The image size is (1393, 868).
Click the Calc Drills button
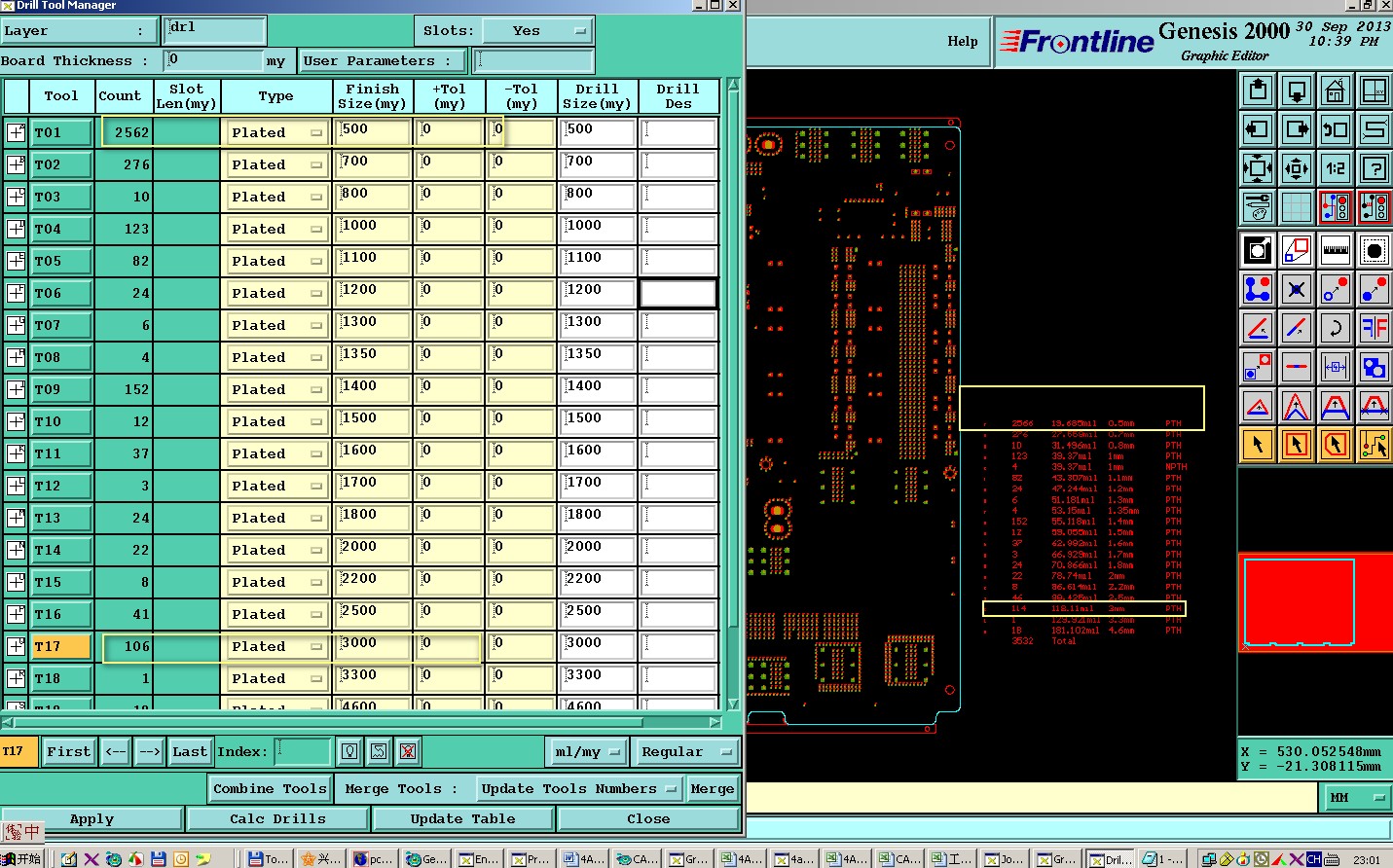click(x=277, y=819)
